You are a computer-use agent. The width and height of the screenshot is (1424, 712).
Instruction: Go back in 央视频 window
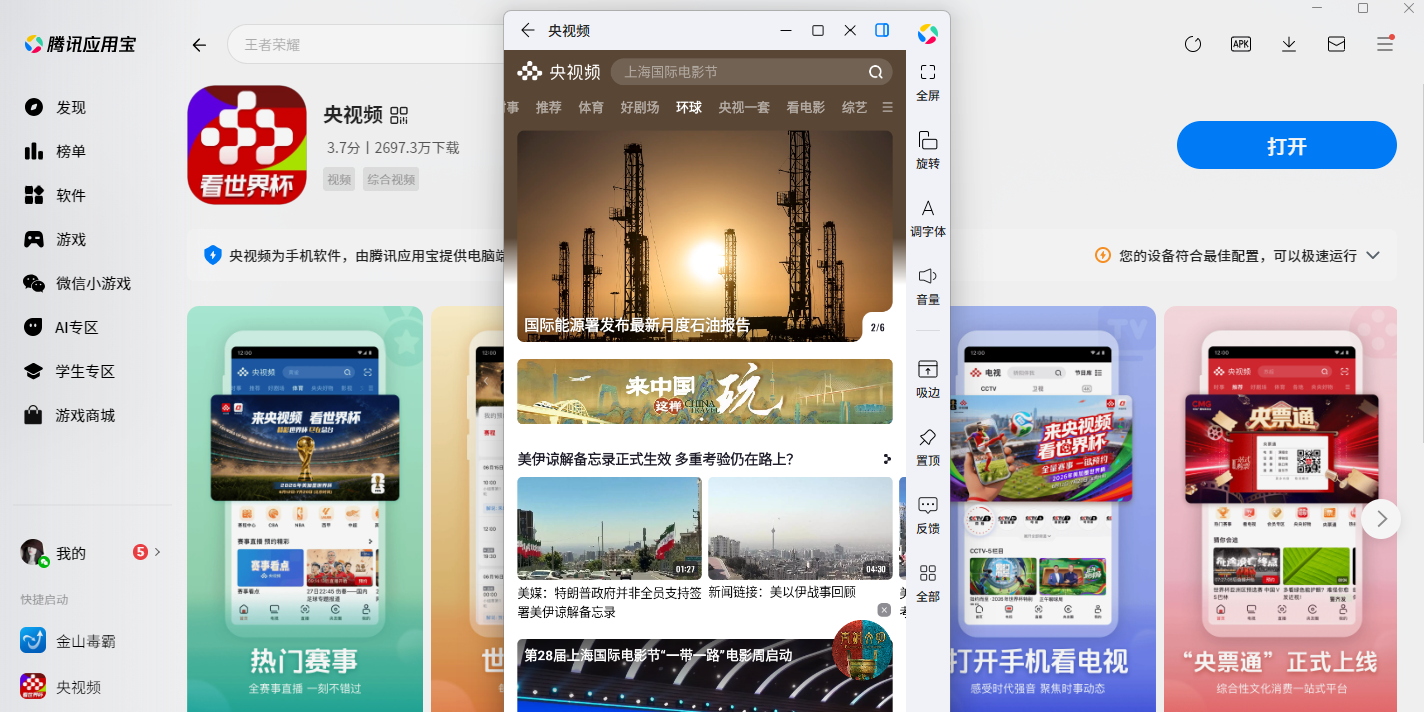(528, 31)
